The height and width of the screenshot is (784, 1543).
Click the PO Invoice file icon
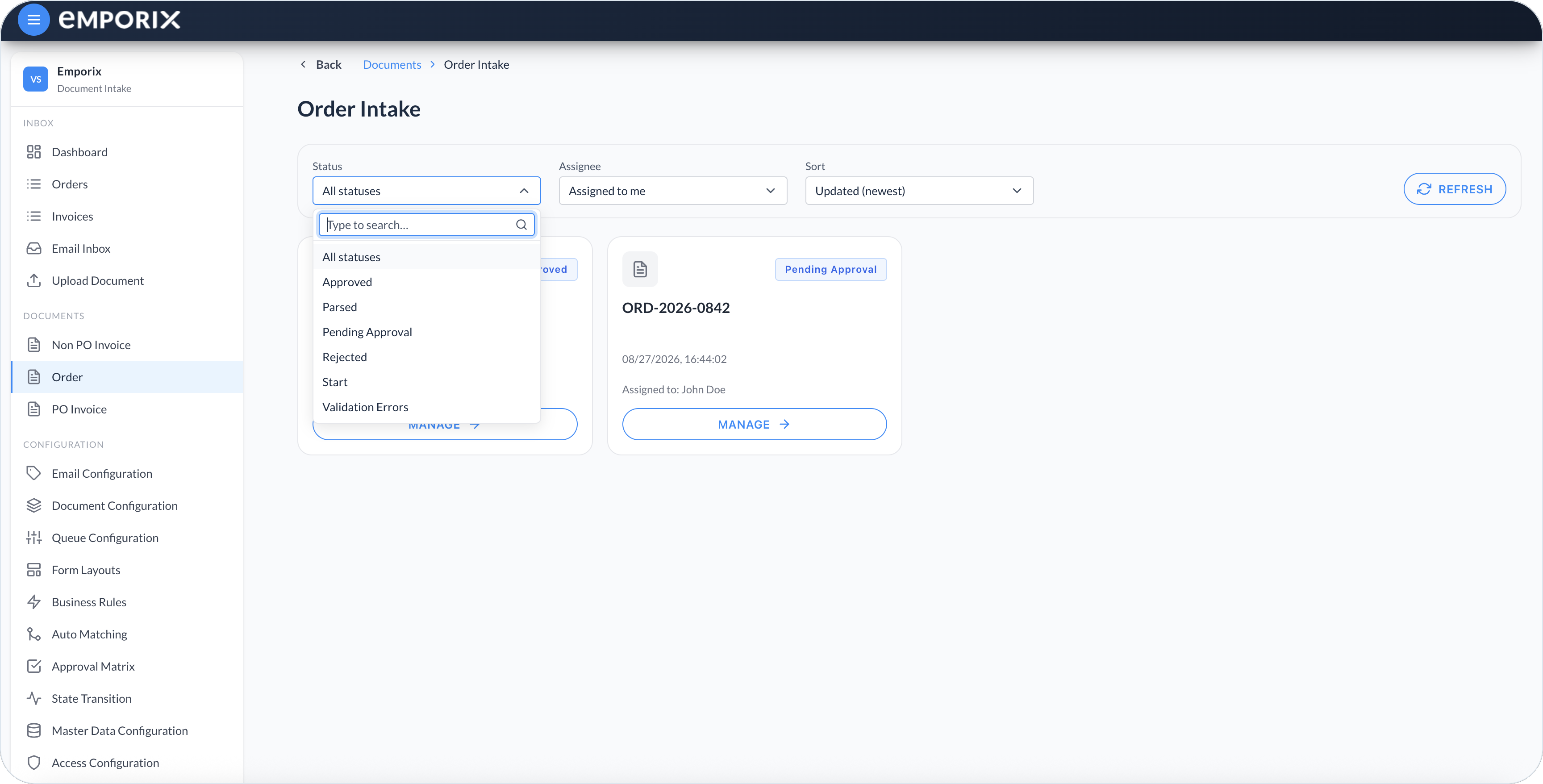tap(34, 409)
